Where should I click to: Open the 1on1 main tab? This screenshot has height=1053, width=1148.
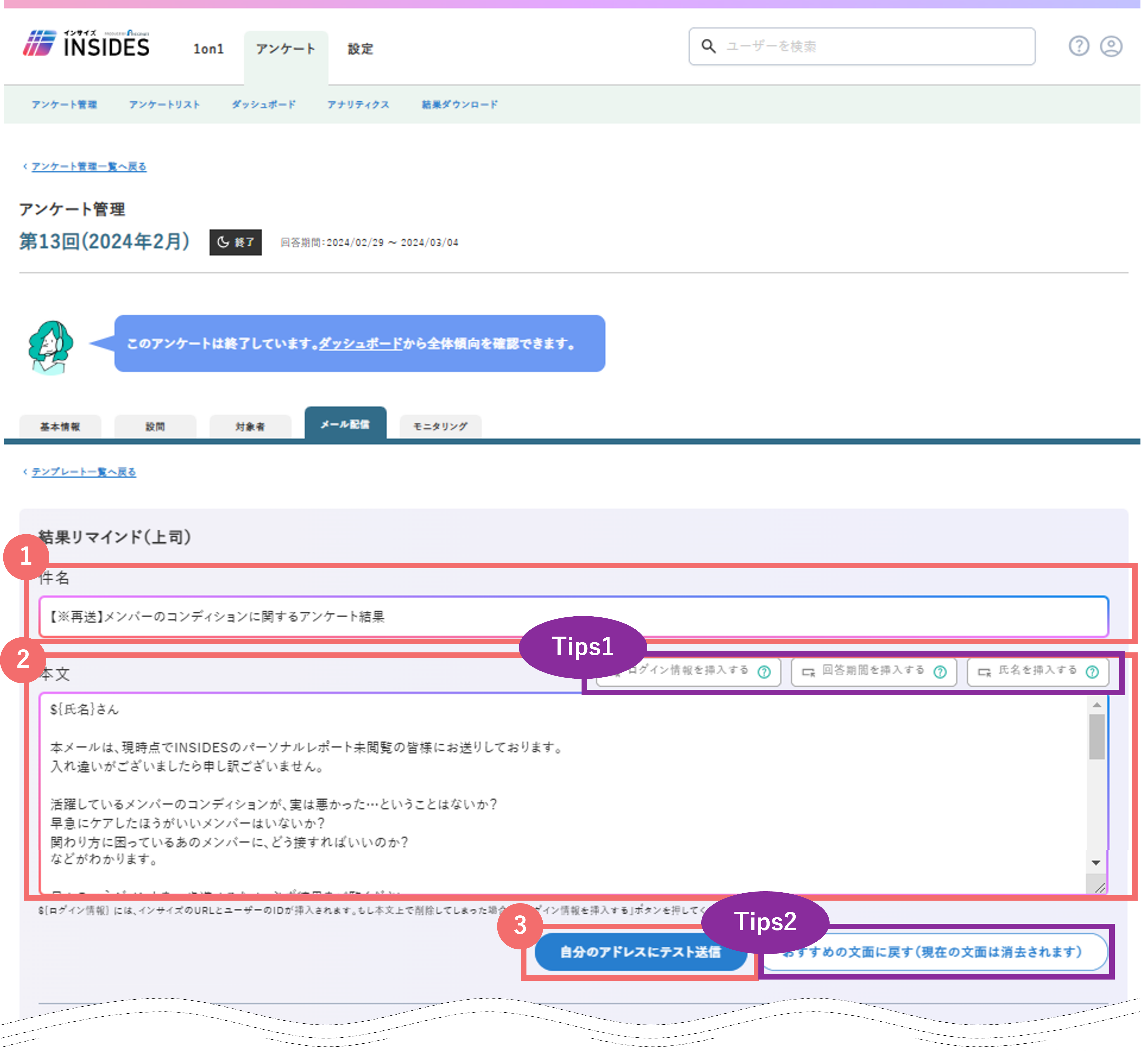click(x=209, y=49)
